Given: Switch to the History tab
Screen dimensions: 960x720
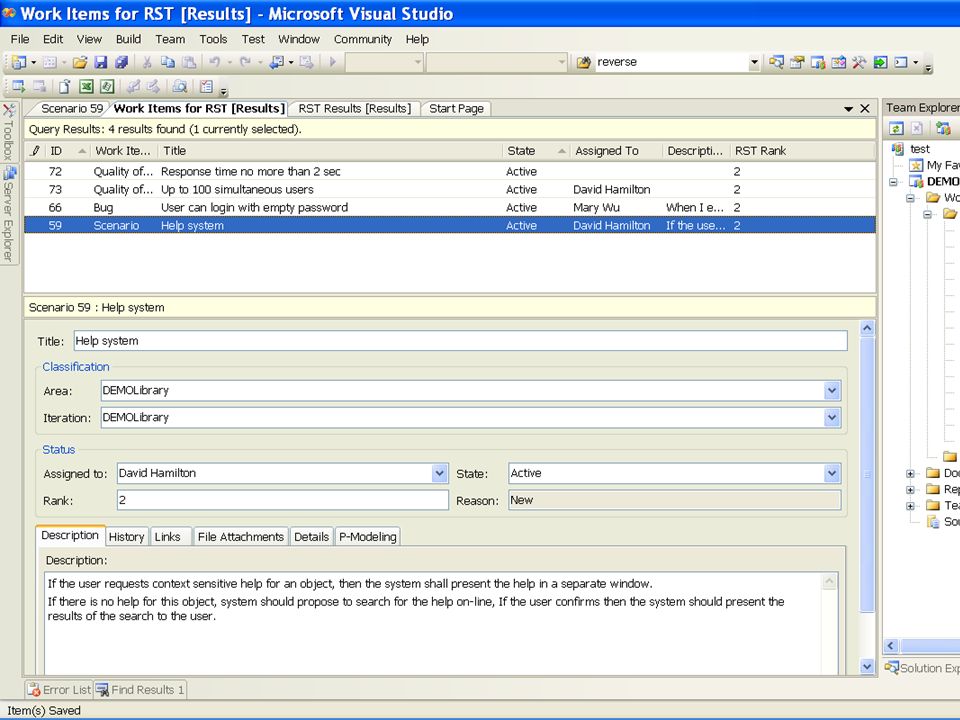Looking at the screenshot, I should click(x=126, y=537).
